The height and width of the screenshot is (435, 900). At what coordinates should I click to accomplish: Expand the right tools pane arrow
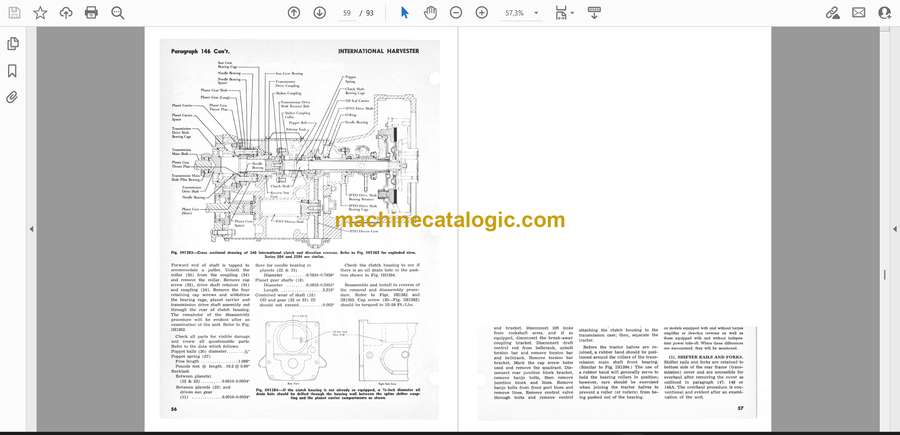point(894,229)
